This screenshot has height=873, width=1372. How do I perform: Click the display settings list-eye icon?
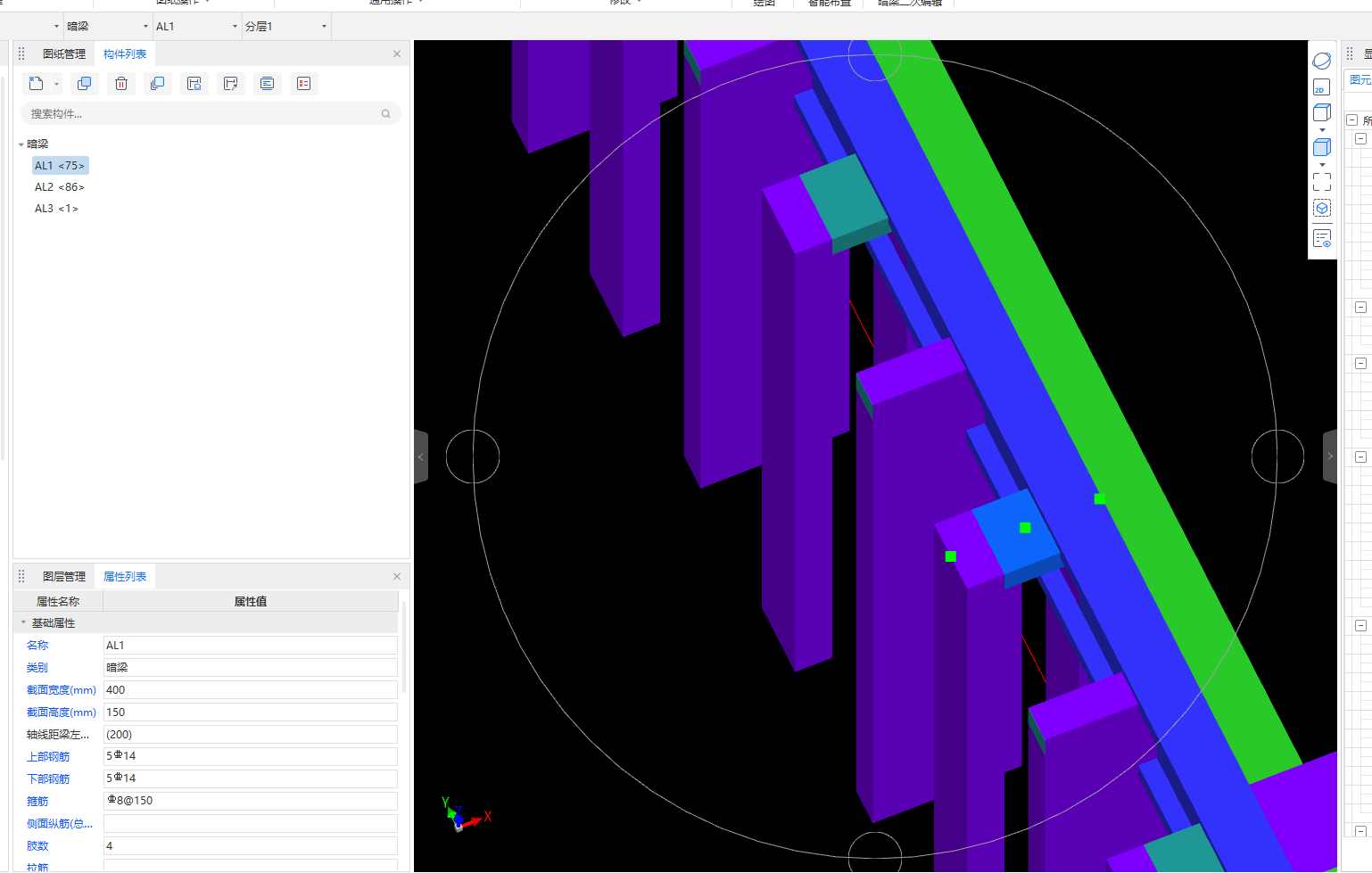pyautogui.click(x=1322, y=238)
